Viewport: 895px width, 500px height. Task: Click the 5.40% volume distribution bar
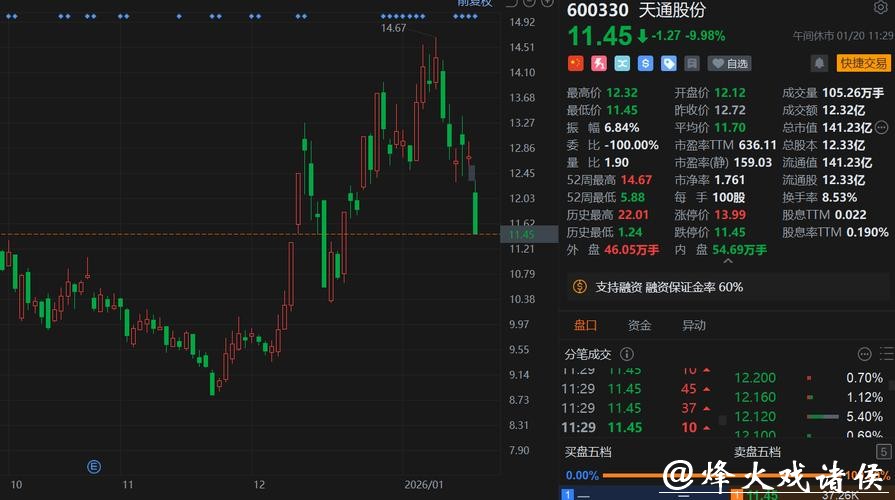[x=823, y=417]
